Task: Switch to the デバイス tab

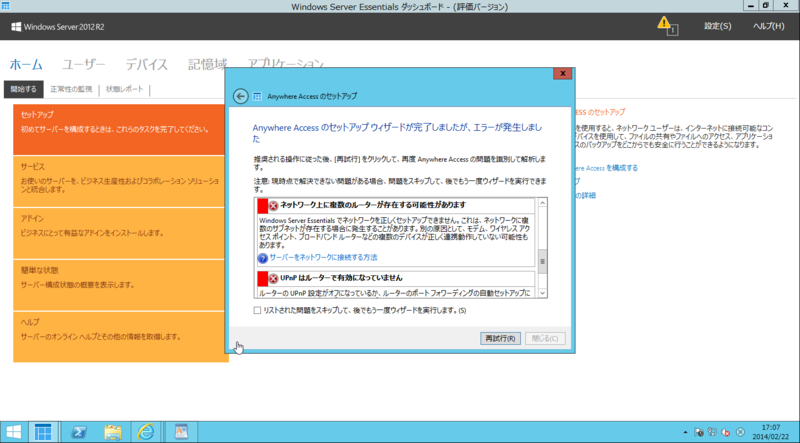Action: tap(146, 65)
